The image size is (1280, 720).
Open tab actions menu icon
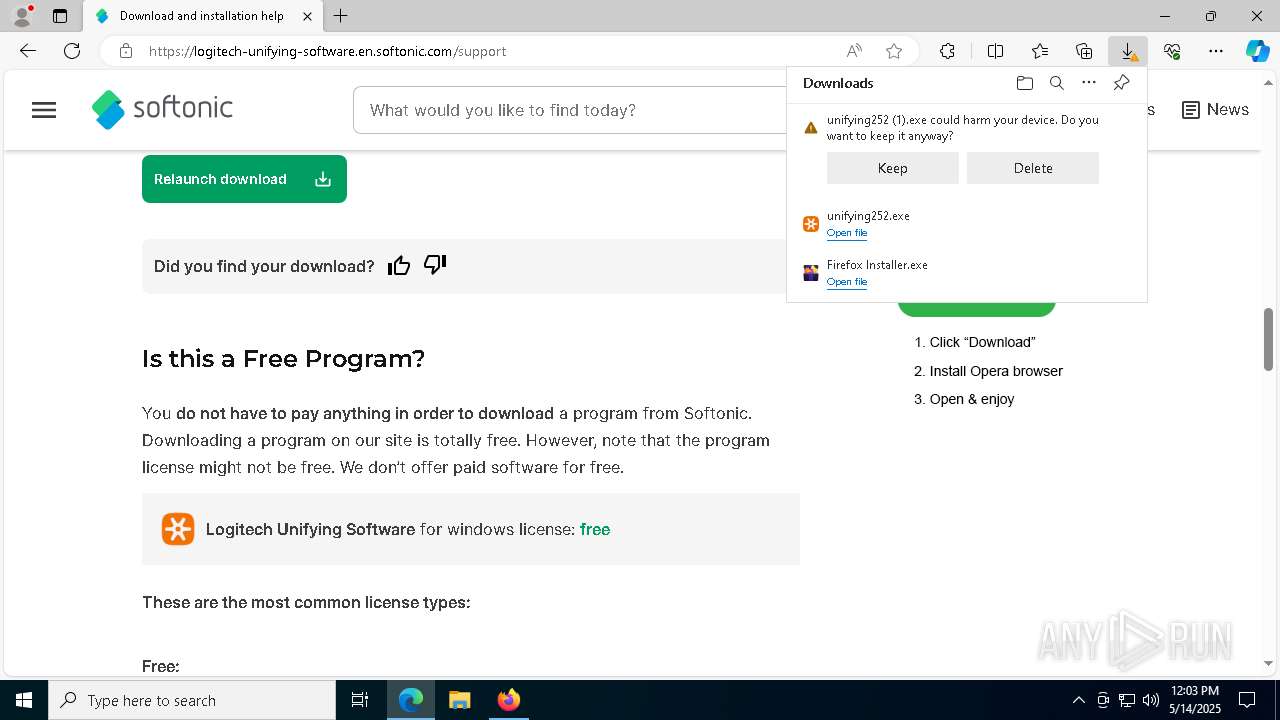[x=60, y=16]
